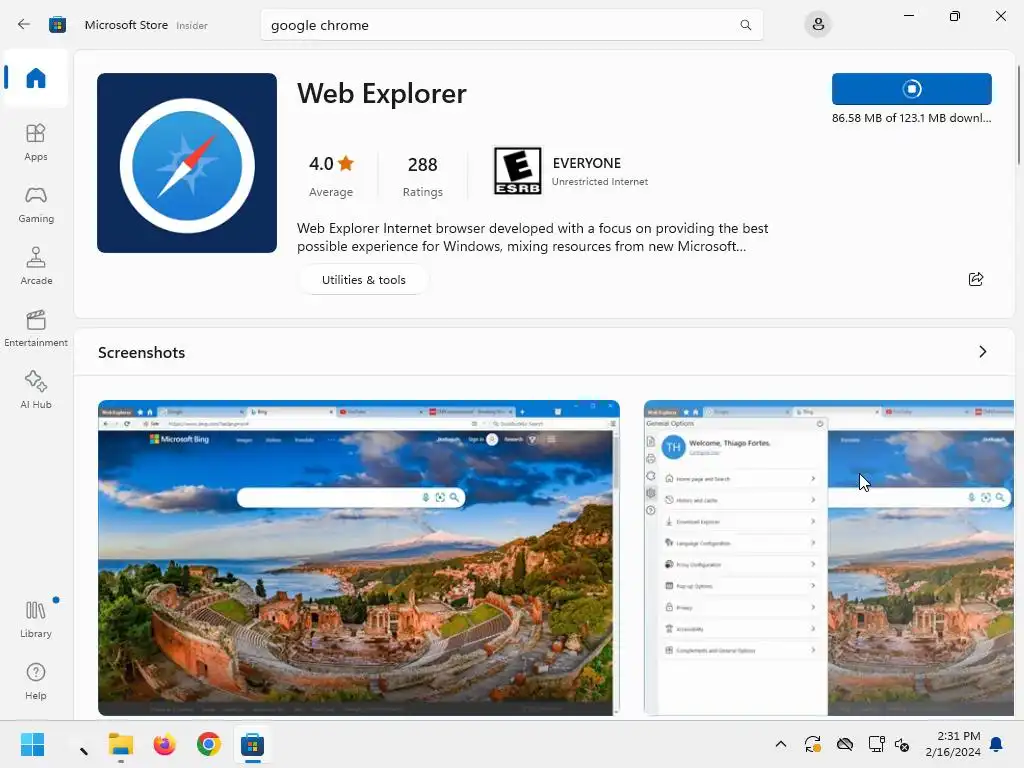
Task: Click the Web Explorer title heading
Action: click(x=382, y=93)
